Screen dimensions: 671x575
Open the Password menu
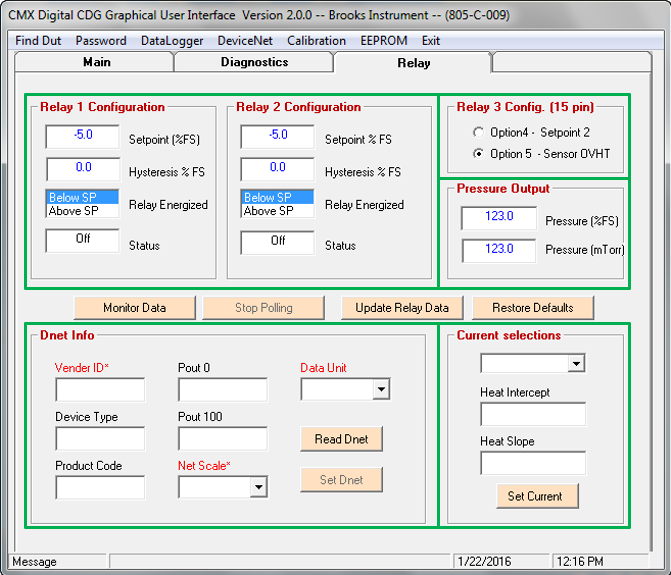pyautogui.click(x=101, y=41)
